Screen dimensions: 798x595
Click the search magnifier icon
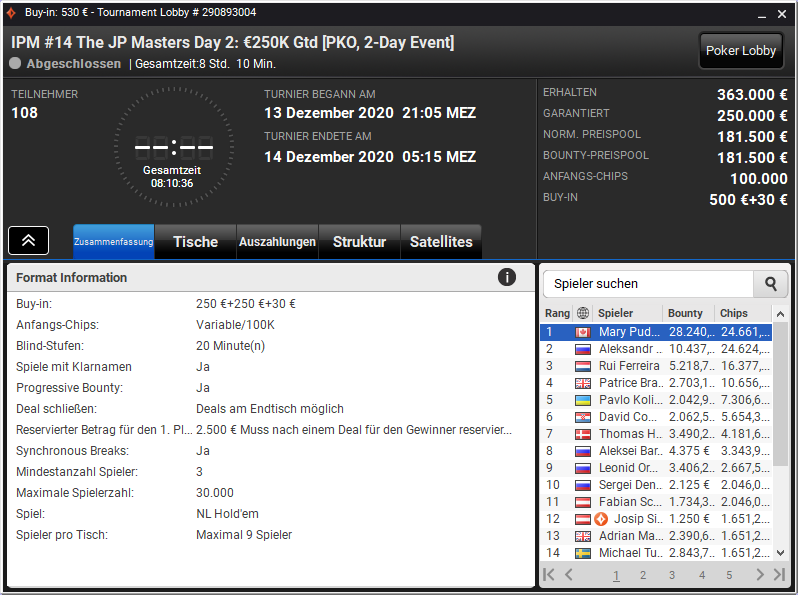[771, 284]
